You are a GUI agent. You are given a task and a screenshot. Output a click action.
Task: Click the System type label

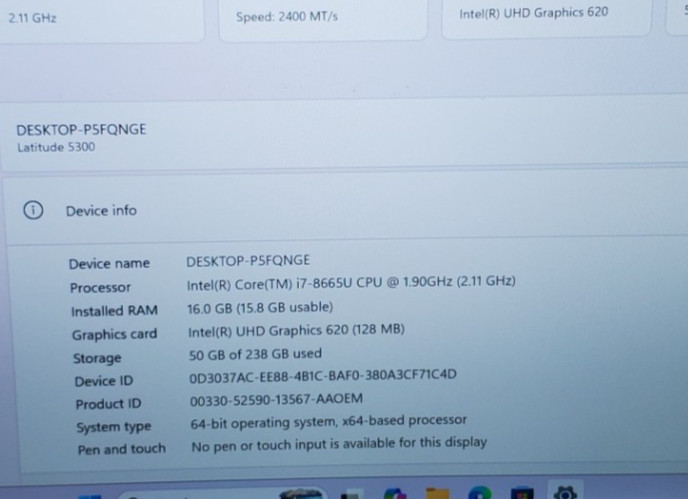(x=114, y=427)
